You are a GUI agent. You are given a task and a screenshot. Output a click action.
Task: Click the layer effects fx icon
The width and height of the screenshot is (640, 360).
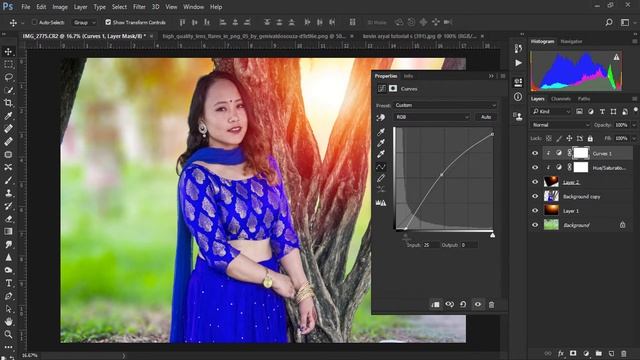(x=561, y=353)
